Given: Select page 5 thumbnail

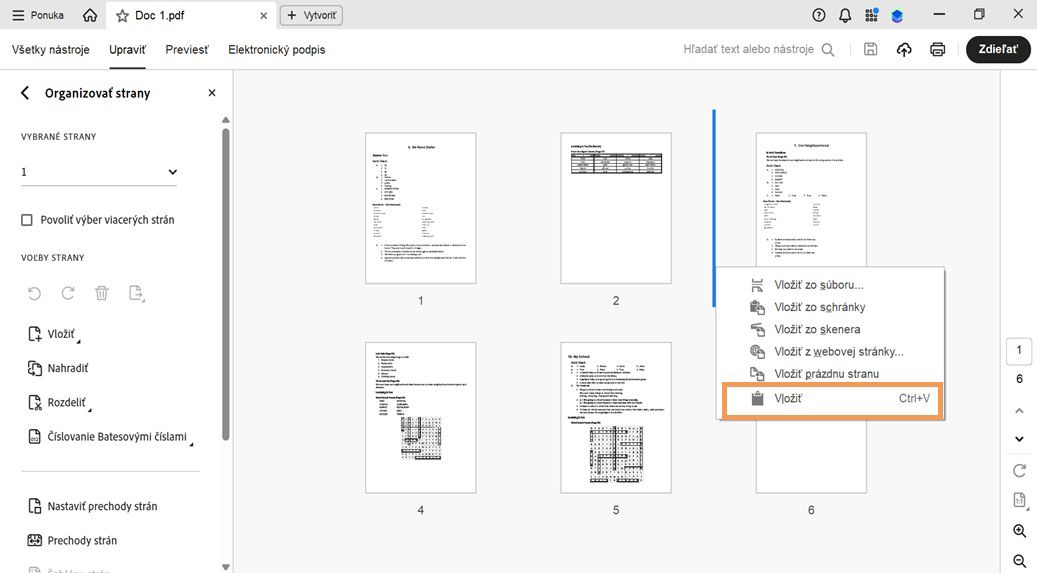Looking at the screenshot, I should [x=616, y=418].
